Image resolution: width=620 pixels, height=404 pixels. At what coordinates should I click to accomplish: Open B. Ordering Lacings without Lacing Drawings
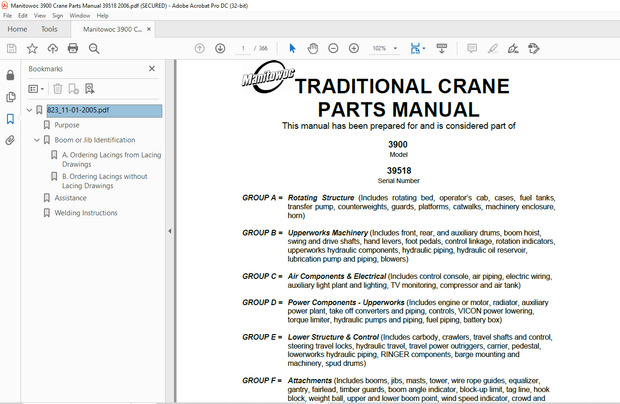(x=105, y=181)
